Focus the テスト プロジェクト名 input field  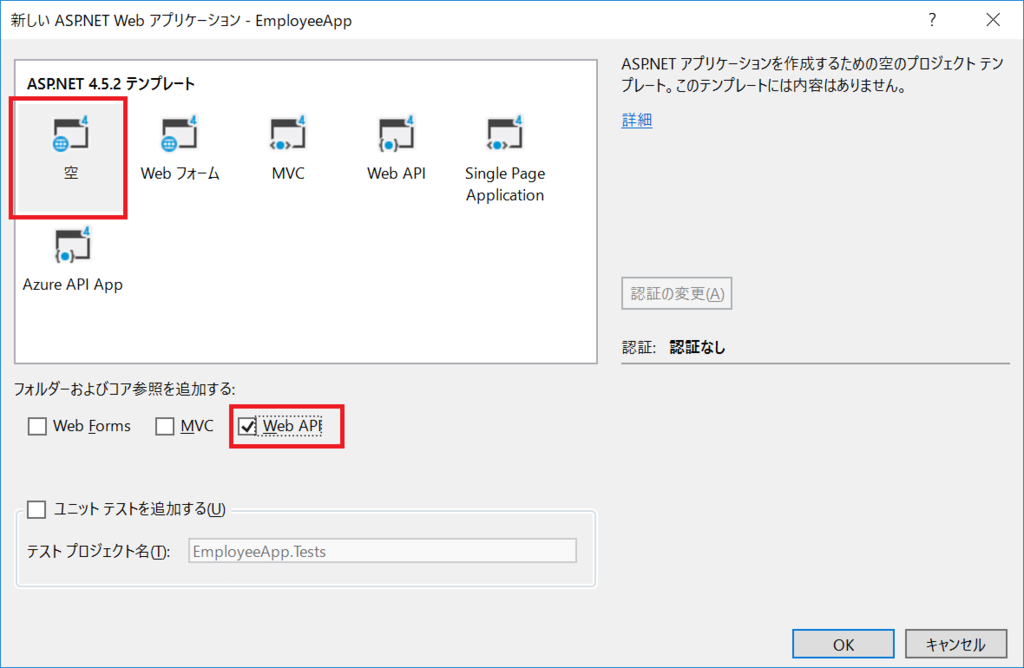[383, 551]
